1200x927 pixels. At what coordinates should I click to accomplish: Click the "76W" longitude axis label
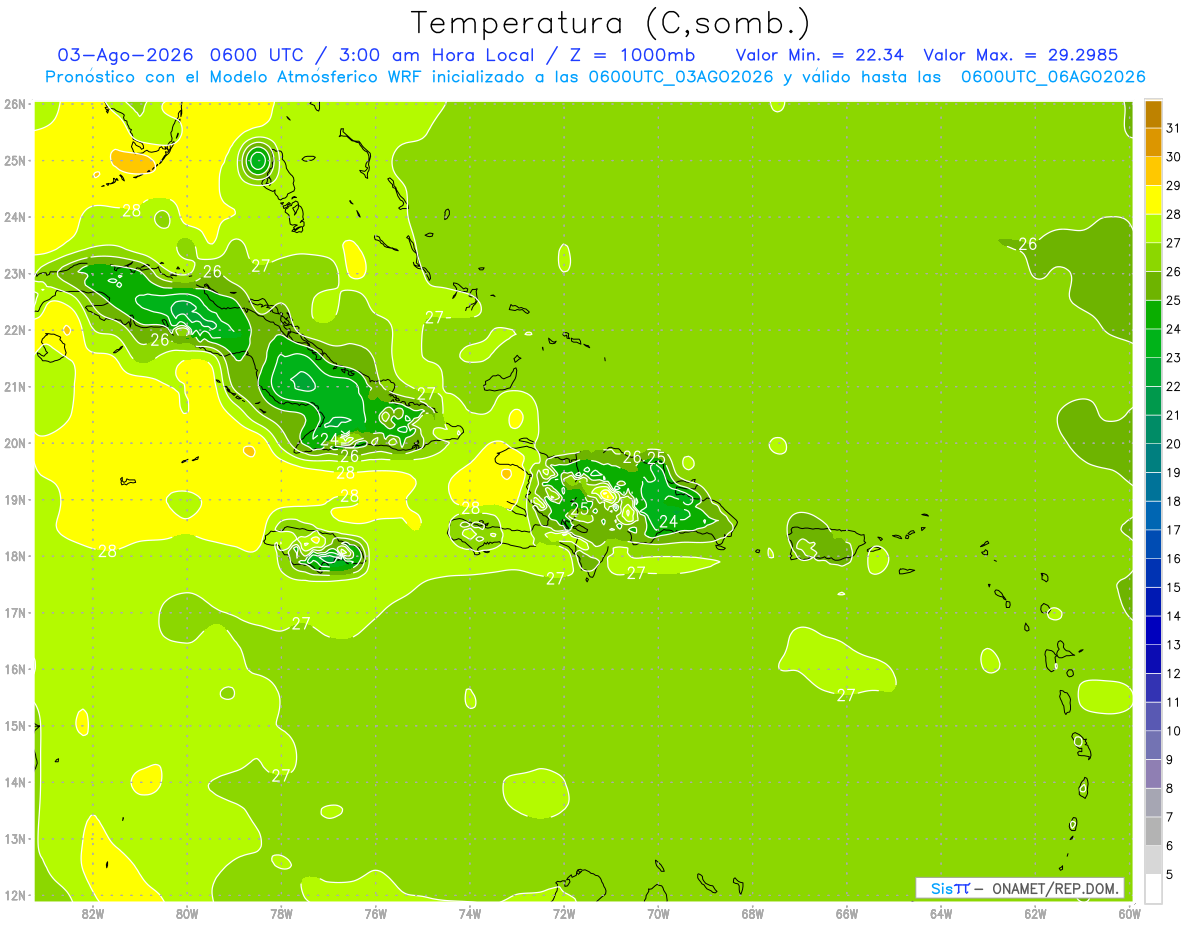click(375, 913)
